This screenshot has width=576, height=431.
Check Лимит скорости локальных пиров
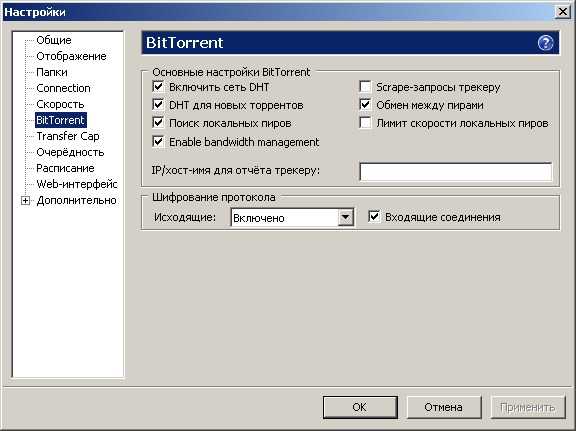pyautogui.click(x=365, y=123)
